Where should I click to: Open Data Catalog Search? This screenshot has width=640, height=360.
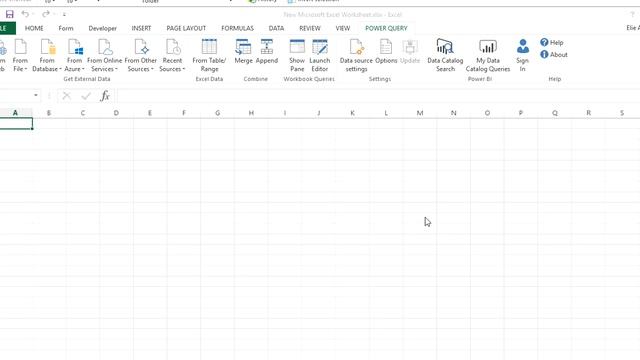tap(445, 56)
